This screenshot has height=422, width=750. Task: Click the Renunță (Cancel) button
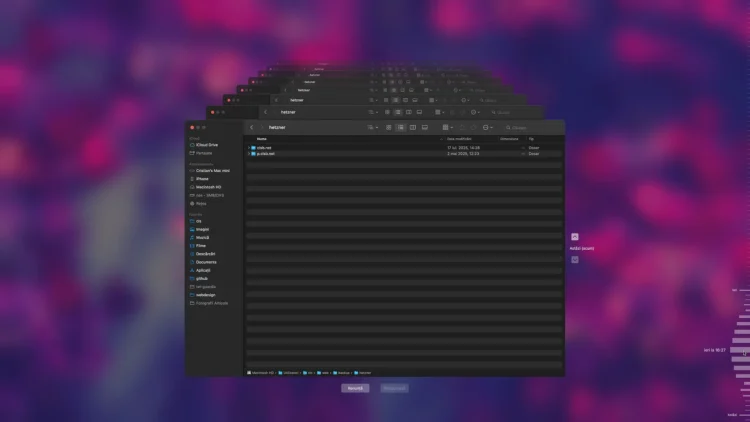pos(355,388)
